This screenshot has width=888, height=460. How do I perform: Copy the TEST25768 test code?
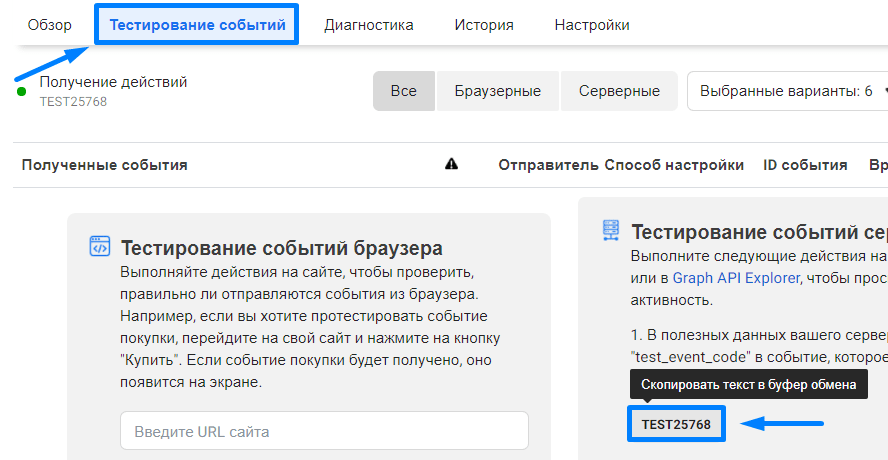[x=676, y=424]
